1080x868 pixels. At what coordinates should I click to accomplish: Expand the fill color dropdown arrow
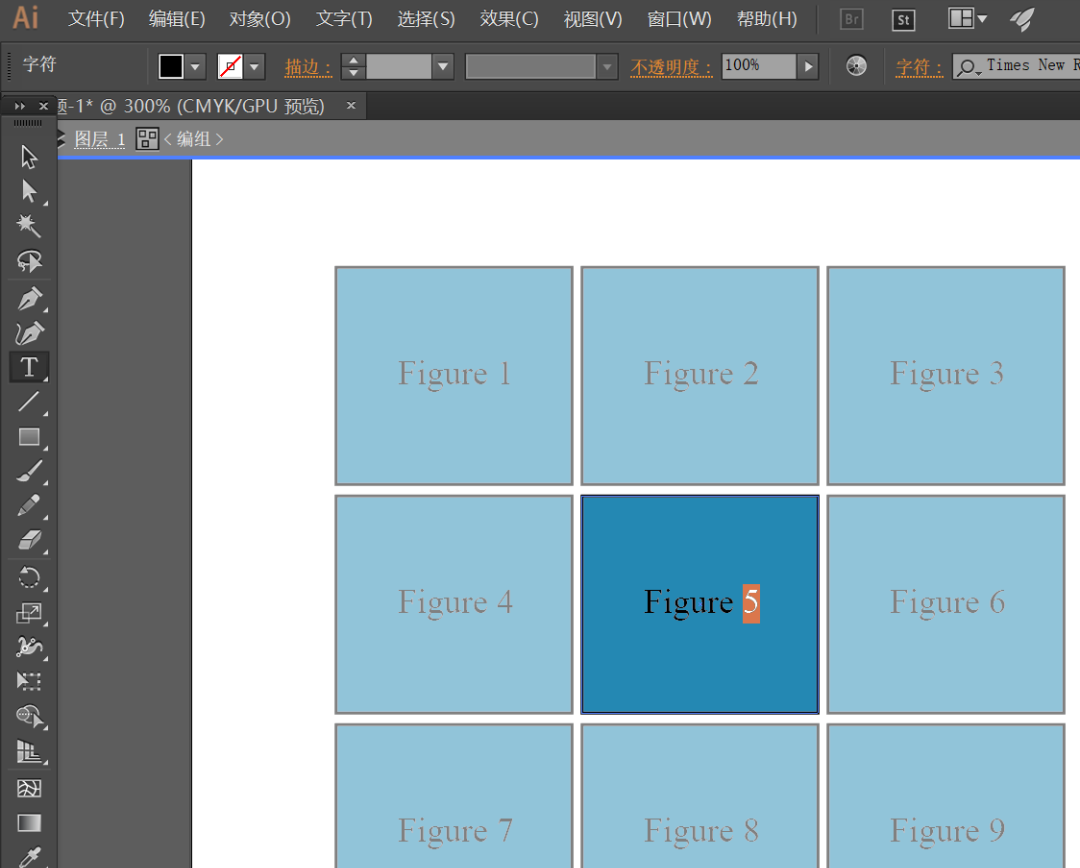coord(196,67)
